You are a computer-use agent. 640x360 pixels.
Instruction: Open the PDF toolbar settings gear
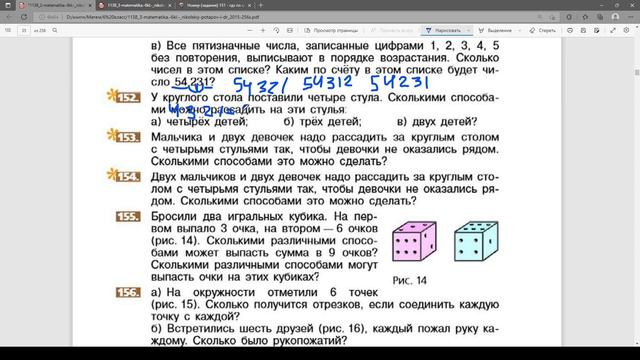(626, 30)
